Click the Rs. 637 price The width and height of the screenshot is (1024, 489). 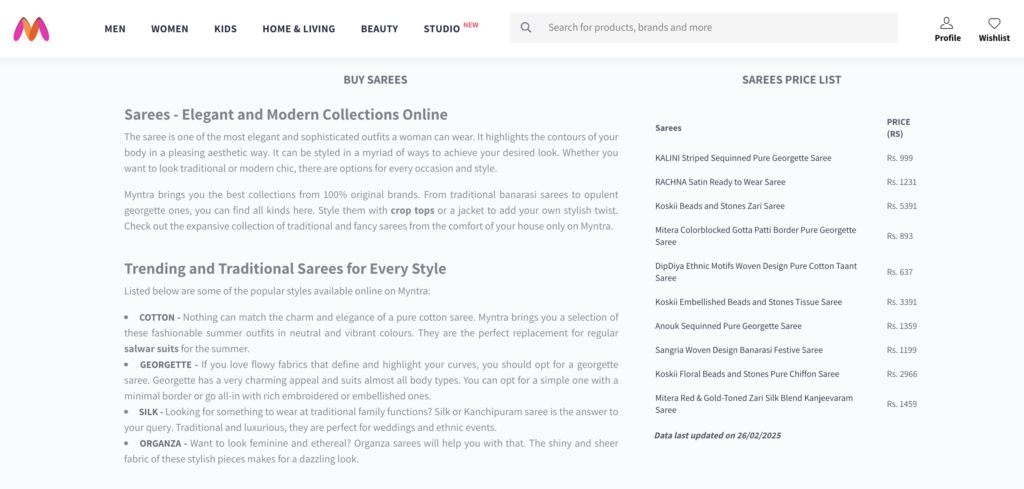click(900, 272)
